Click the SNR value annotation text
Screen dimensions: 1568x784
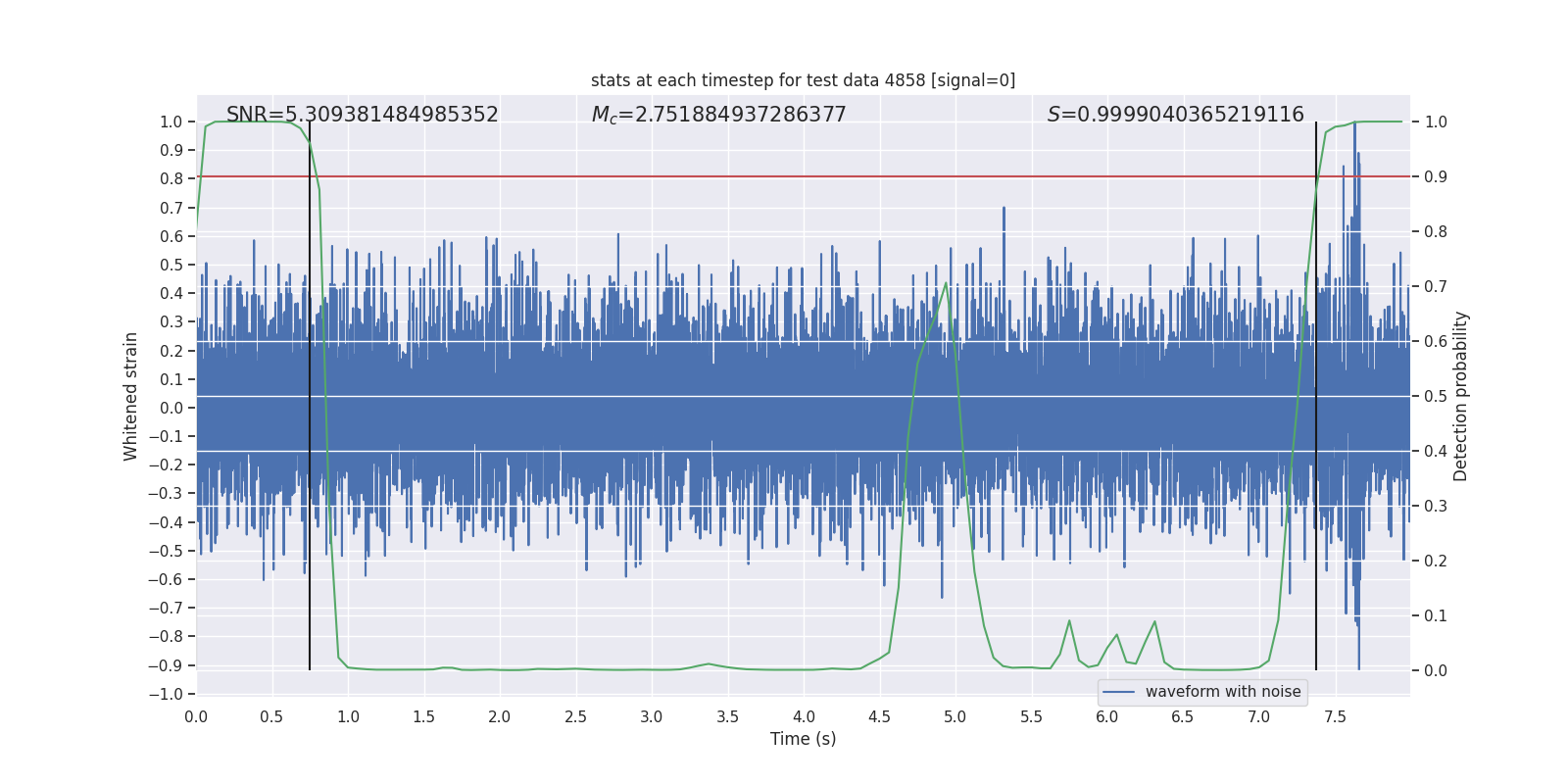[362, 115]
